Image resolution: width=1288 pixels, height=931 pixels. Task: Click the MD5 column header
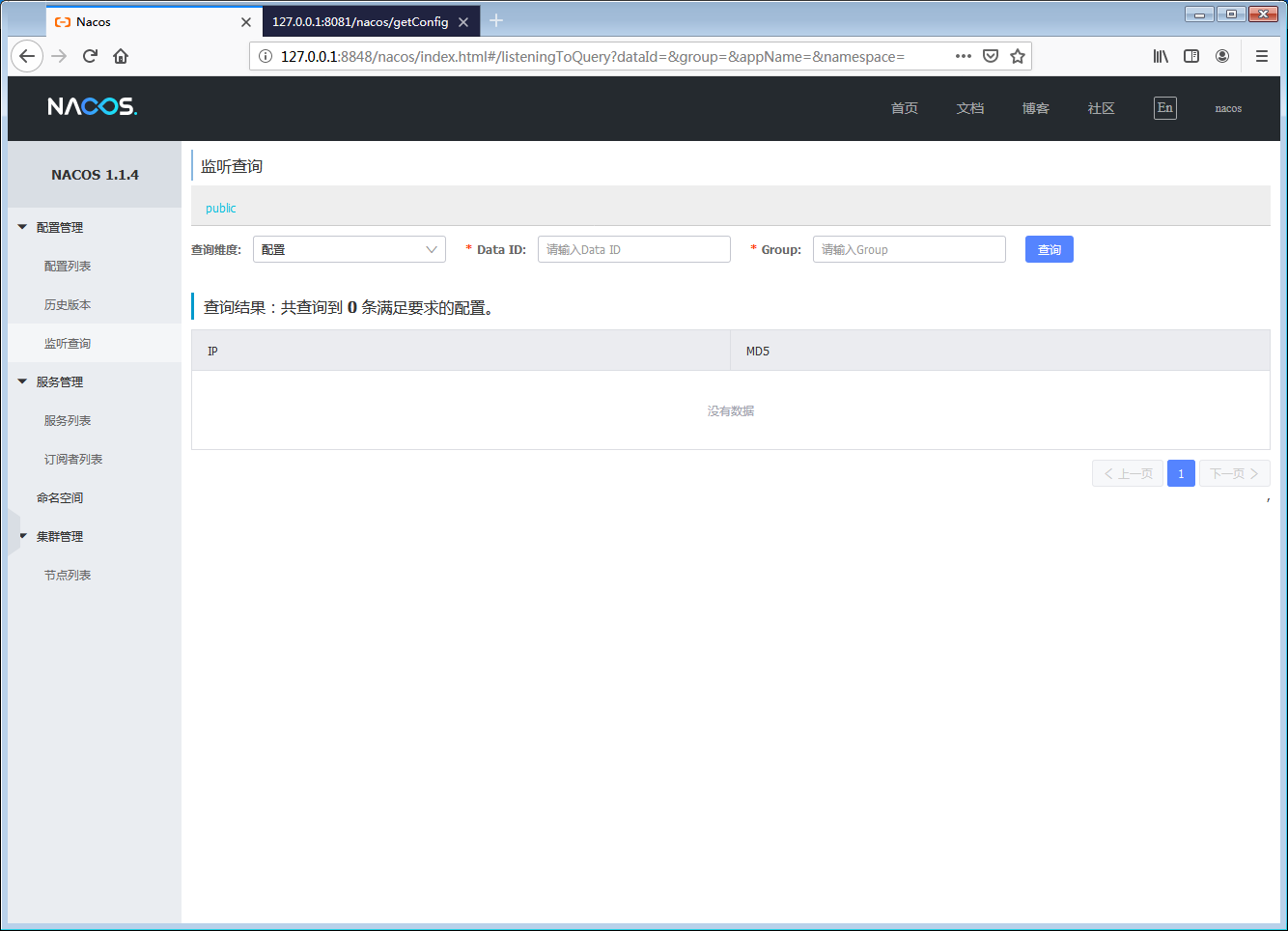click(1000, 351)
